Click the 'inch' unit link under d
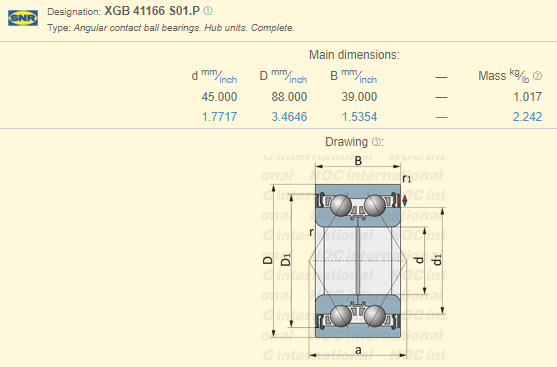Screen dimensions: 557x368 coord(228,80)
